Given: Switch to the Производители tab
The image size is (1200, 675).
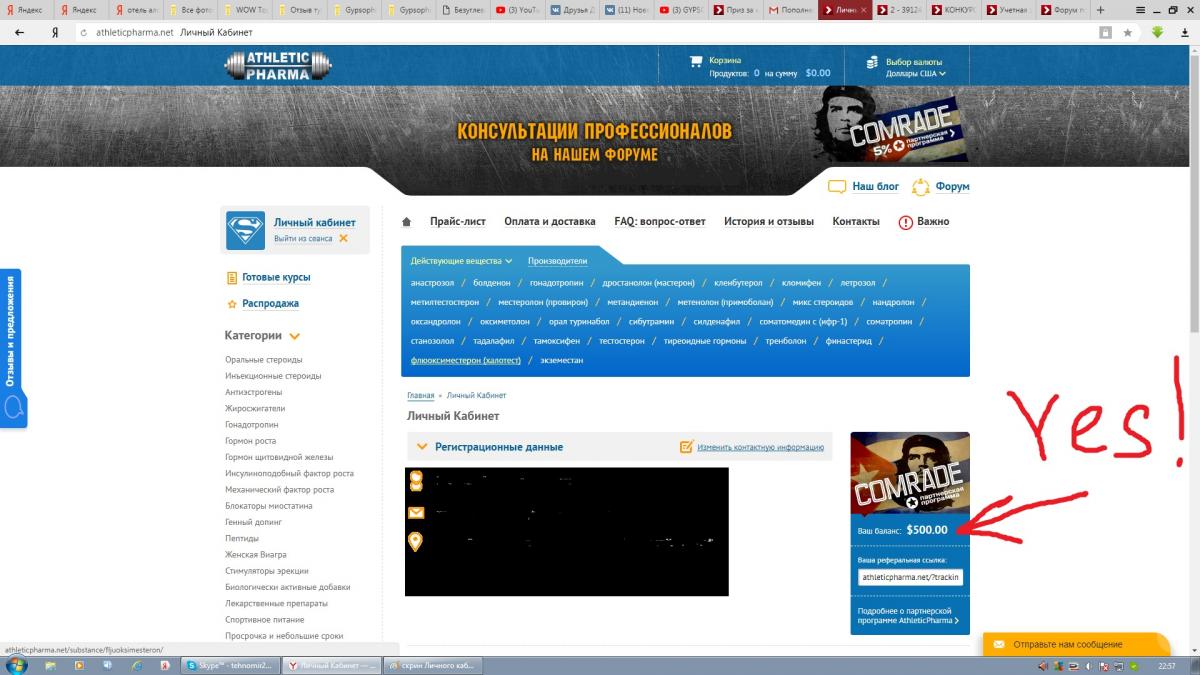Looking at the screenshot, I should [557, 261].
